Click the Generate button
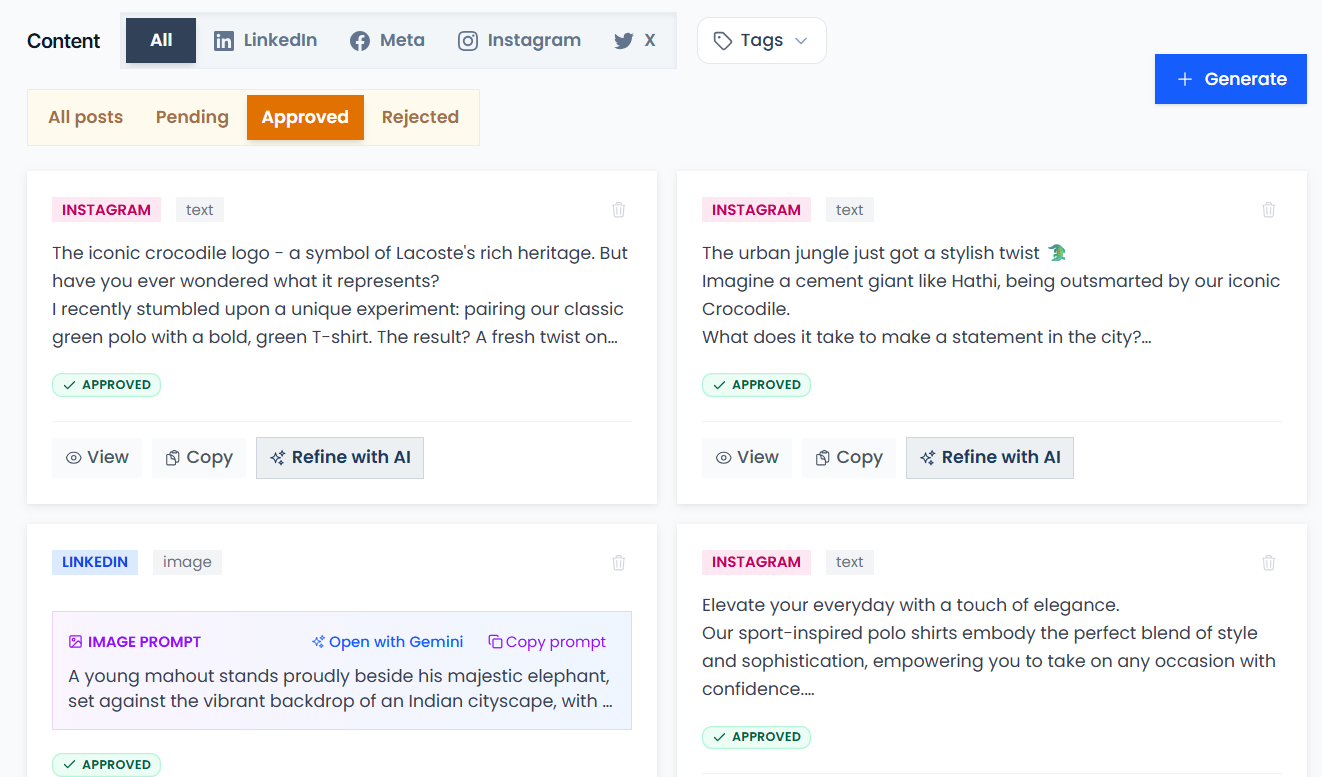The height and width of the screenshot is (777, 1322). tap(1230, 79)
